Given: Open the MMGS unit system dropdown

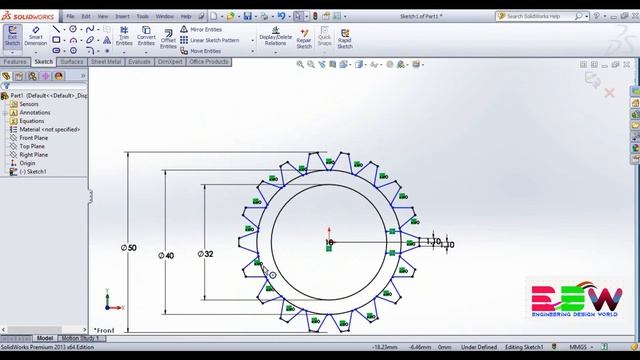Looking at the screenshot, I should pos(582,347).
